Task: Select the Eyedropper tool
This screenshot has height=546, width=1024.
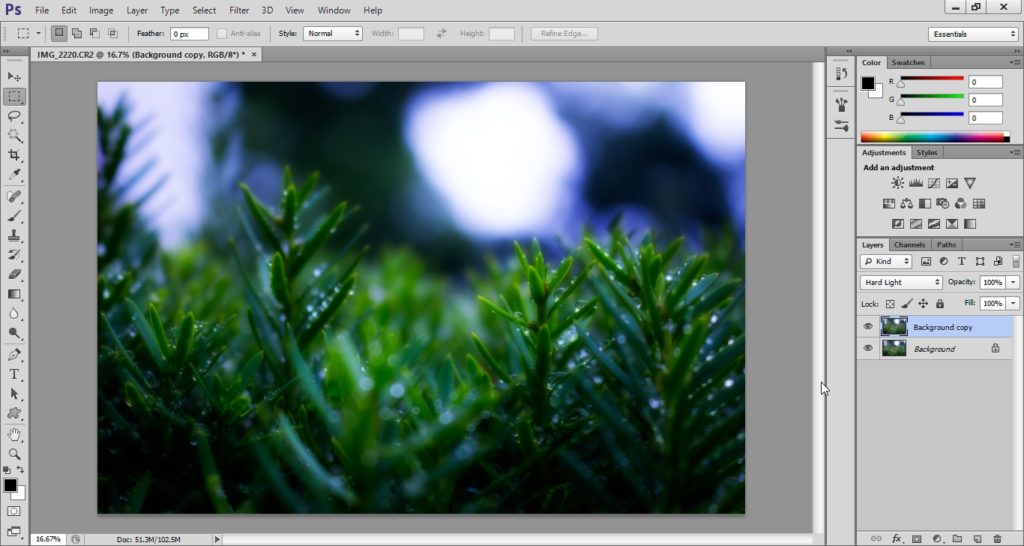Action: (14, 174)
